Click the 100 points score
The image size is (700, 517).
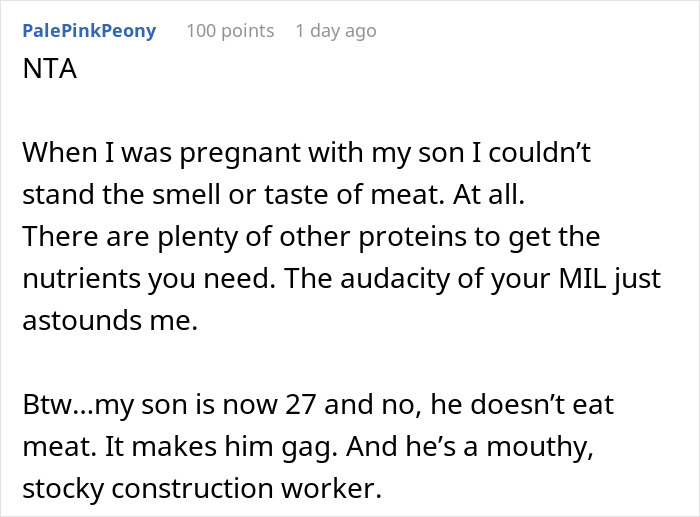[230, 31]
